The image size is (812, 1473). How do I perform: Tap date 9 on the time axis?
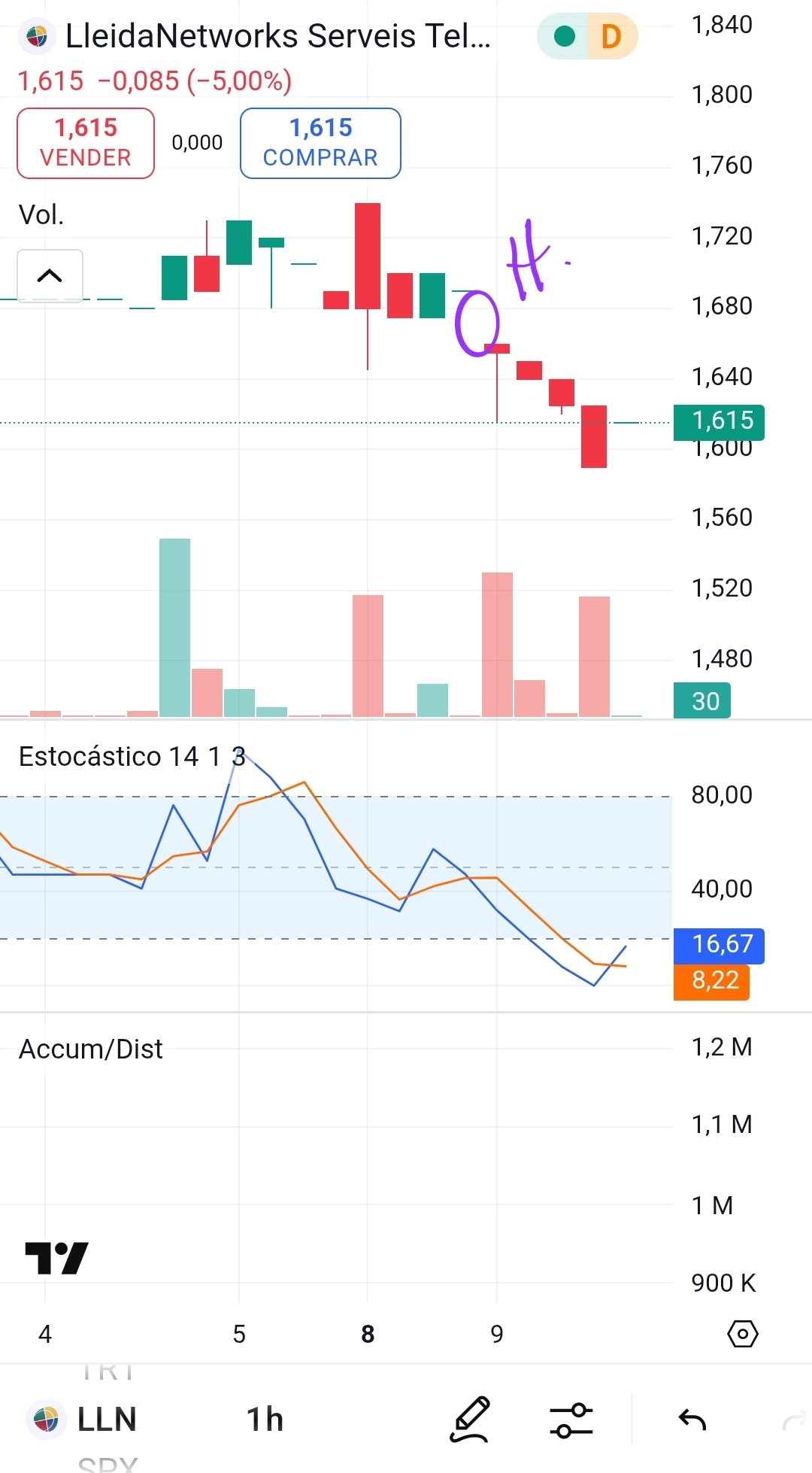click(x=497, y=1335)
